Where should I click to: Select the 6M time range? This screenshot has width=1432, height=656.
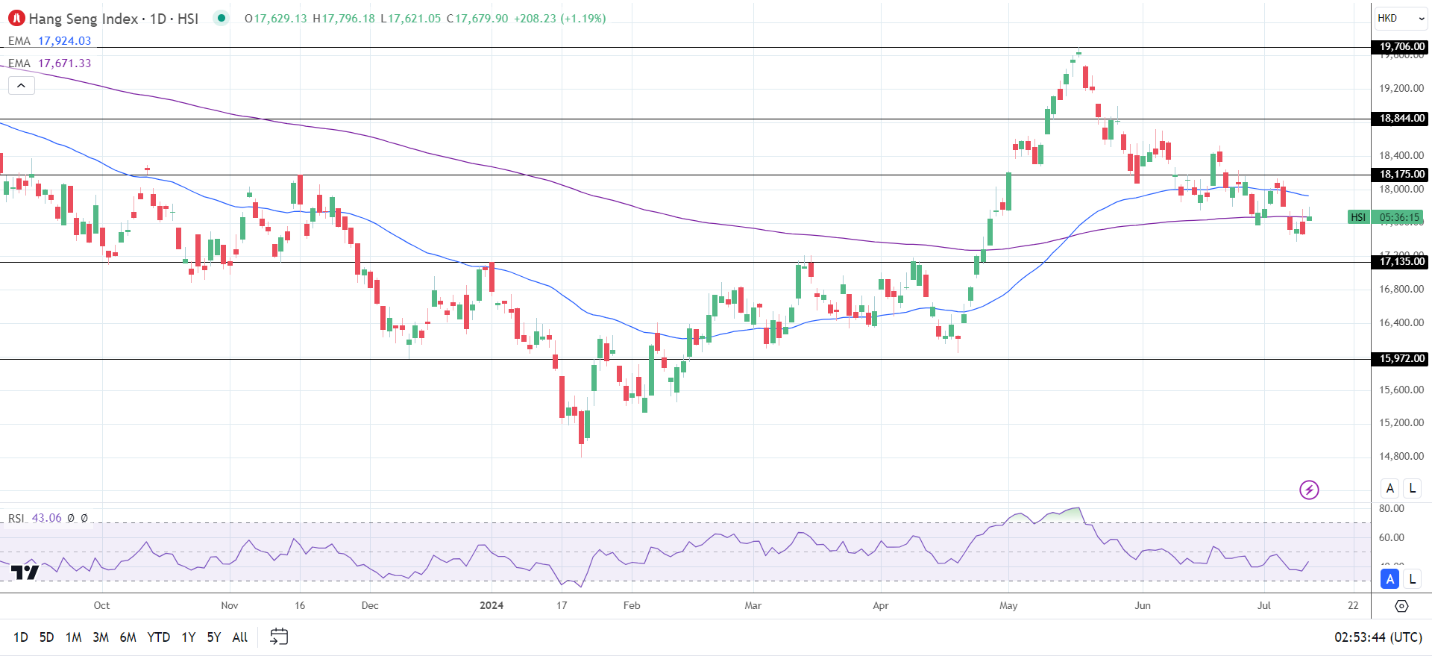click(128, 637)
